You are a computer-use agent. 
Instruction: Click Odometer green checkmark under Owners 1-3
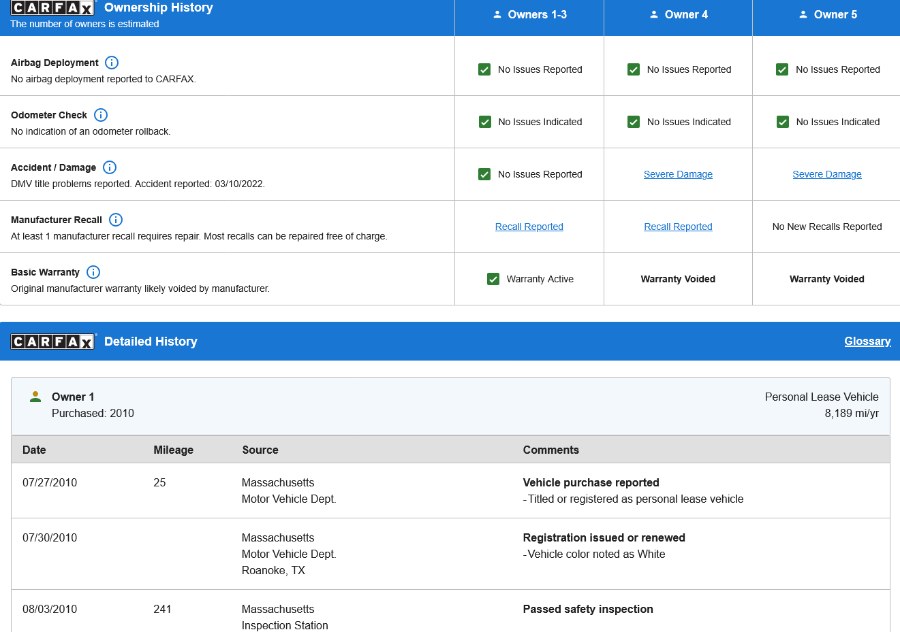tap(485, 122)
